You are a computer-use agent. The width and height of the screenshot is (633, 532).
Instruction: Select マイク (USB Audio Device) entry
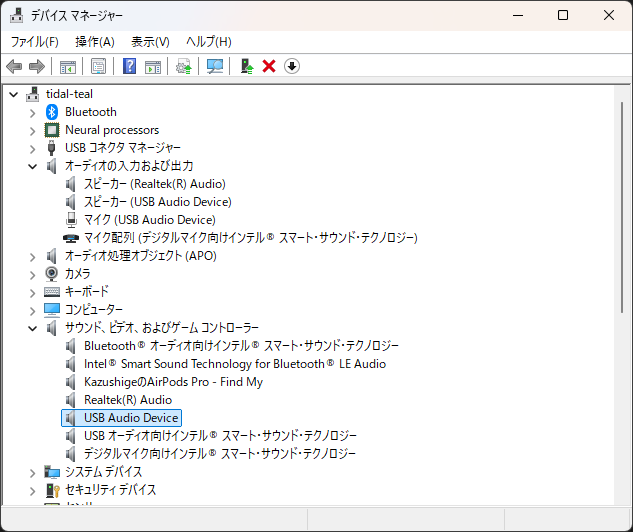coord(149,220)
